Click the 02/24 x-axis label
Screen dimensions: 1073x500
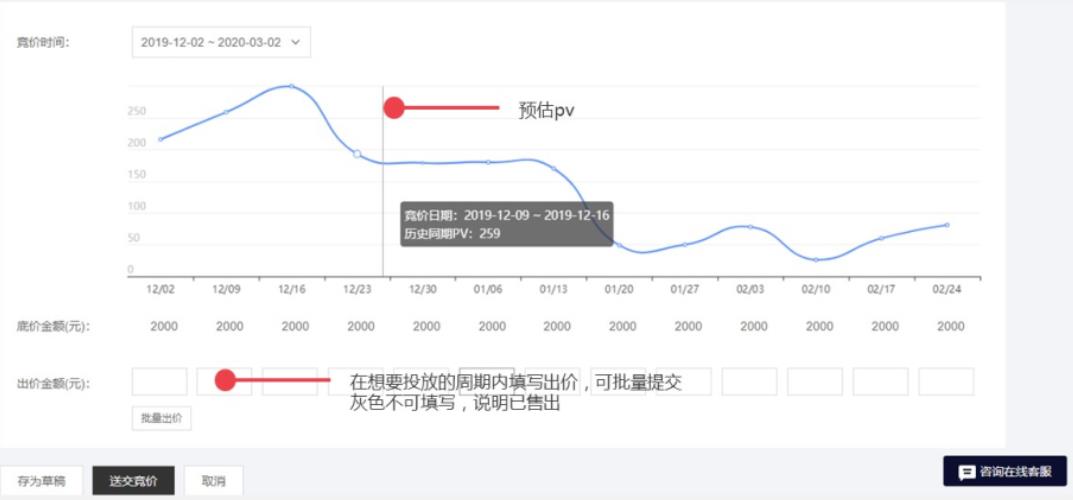(x=947, y=290)
